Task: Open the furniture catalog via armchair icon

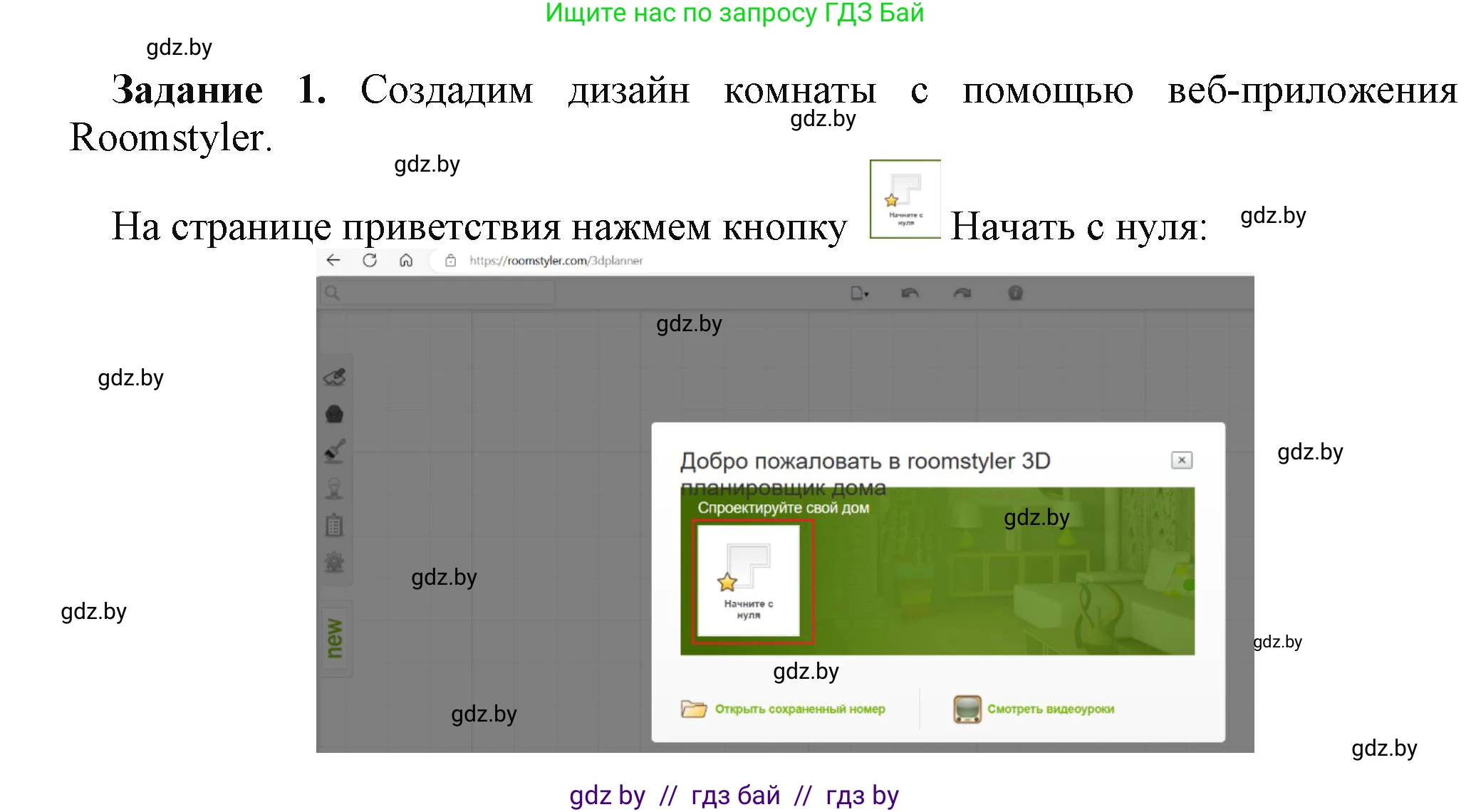Action: 335,414
